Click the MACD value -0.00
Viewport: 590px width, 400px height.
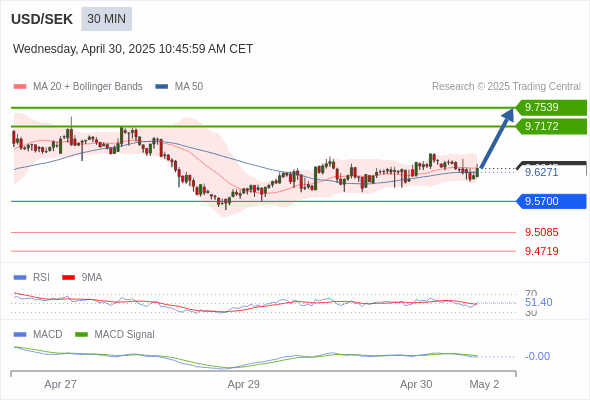point(537,356)
